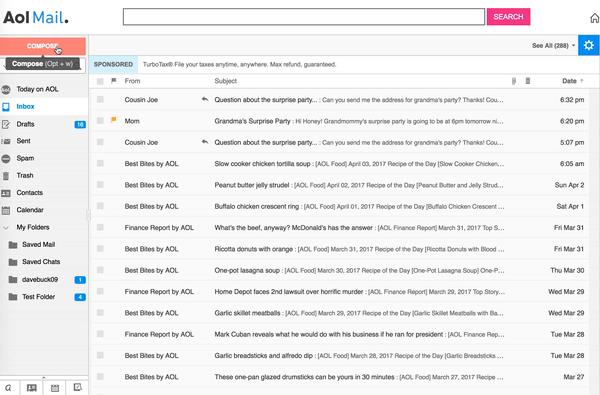Viewport: 600px width, 395px height.
Task: Click the Trash folder icon in sidebar
Action: [6, 176]
